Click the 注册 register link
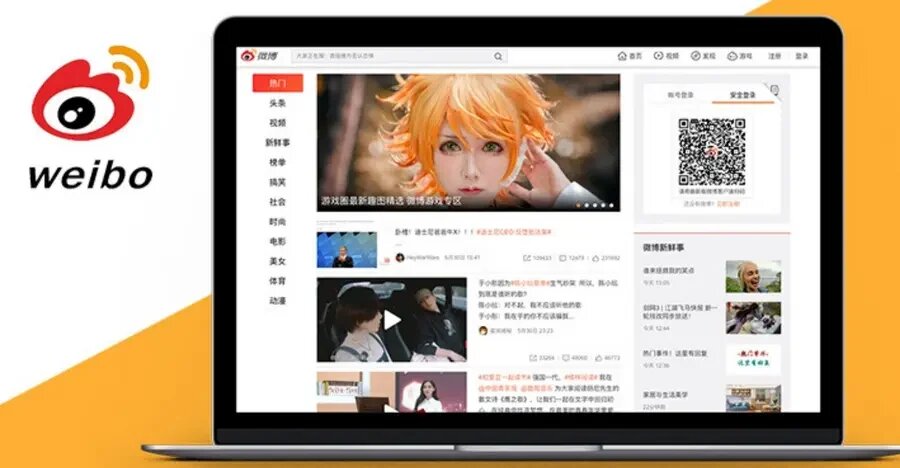The height and width of the screenshot is (468, 900). 775,56
